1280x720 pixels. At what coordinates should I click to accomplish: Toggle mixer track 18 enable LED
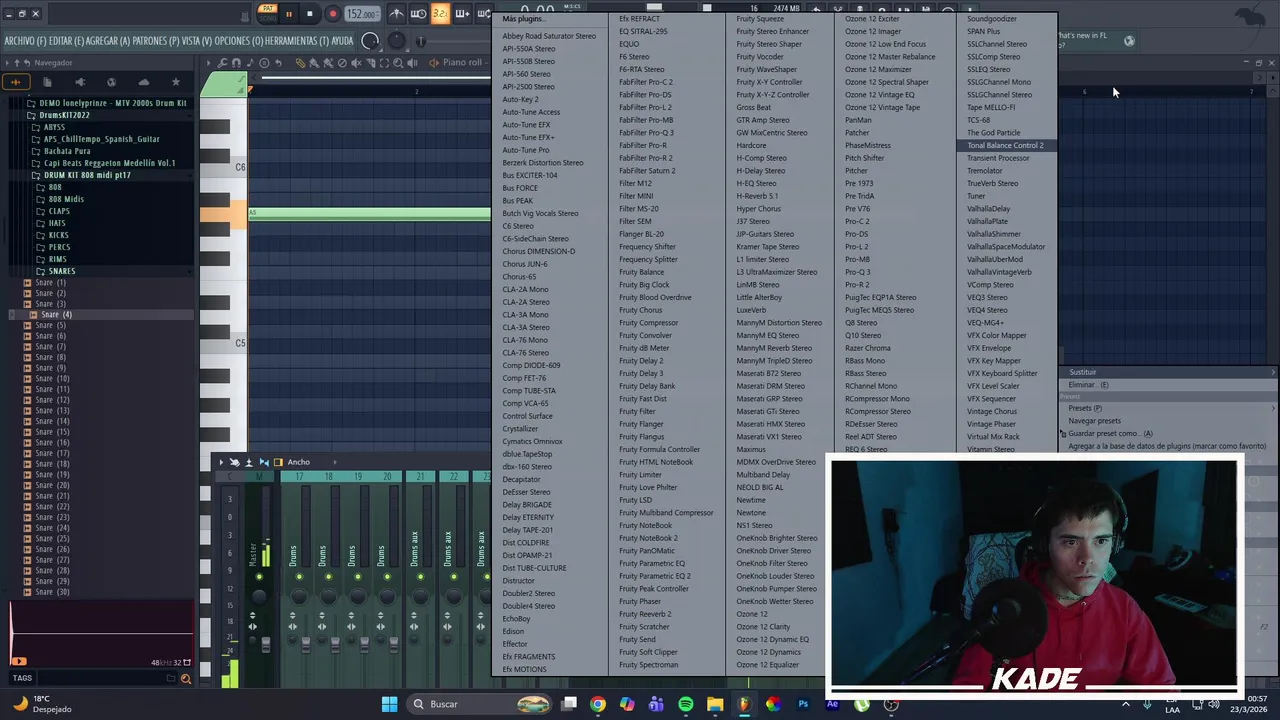[x=328, y=577]
